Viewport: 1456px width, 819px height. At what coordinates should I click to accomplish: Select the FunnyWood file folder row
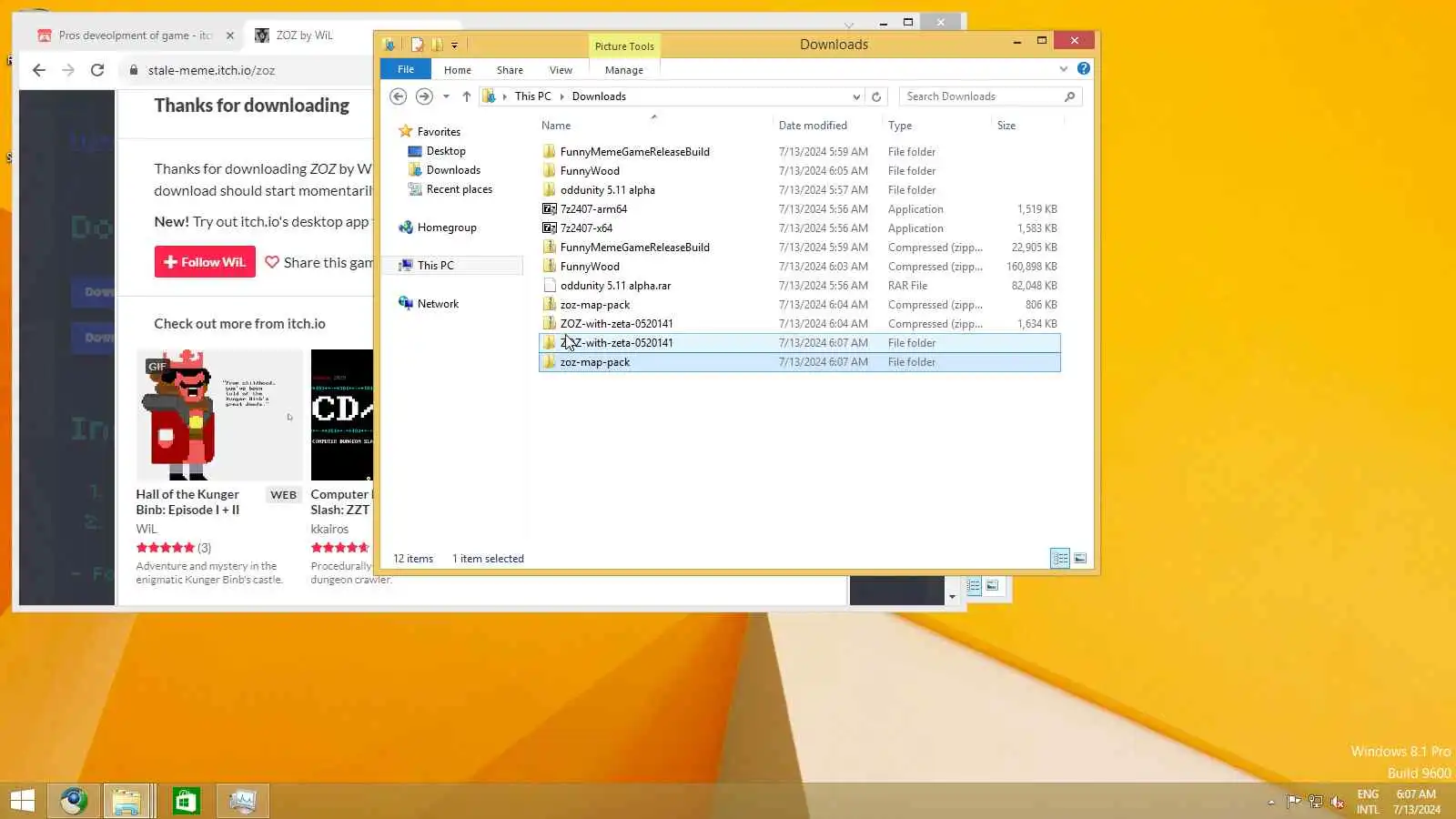(x=799, y=171)
